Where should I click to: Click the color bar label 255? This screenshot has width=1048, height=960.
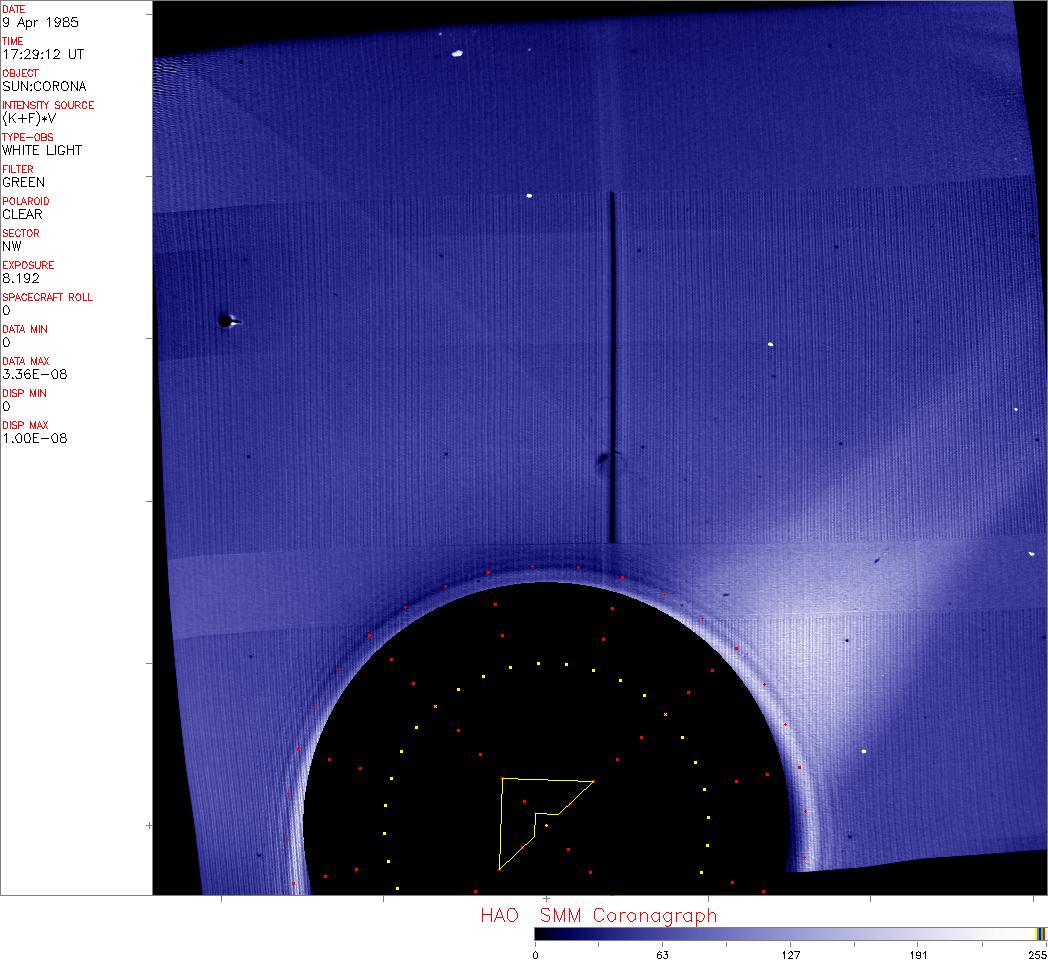pos(1037,955)
